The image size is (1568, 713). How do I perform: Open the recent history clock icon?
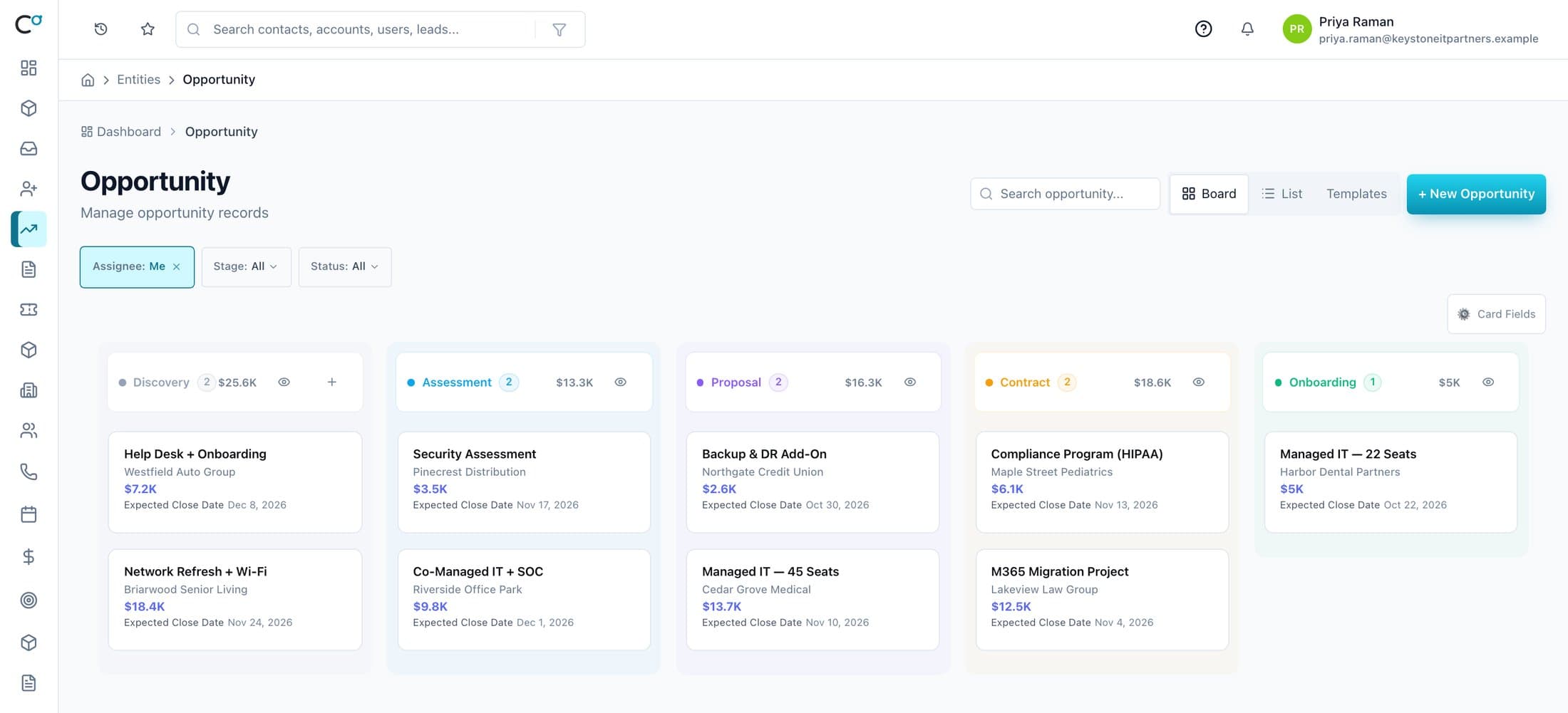point(100,29)
